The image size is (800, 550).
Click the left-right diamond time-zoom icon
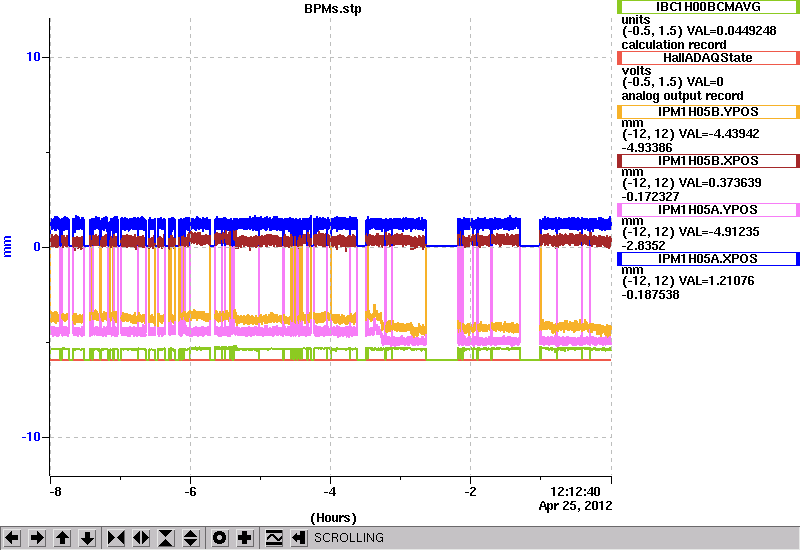[141, 538]
